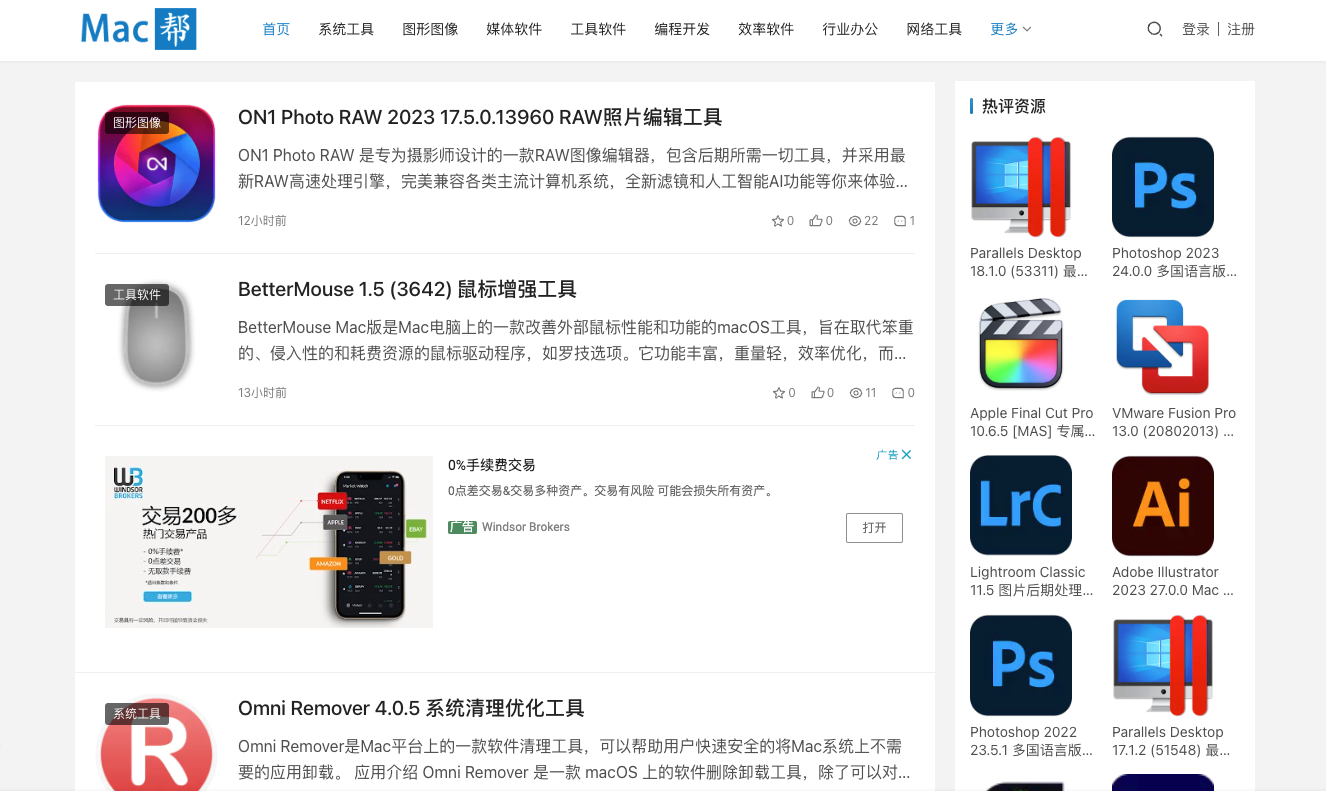Click star favorite icon on ON1 Photo RAW post

coord(777,221)
